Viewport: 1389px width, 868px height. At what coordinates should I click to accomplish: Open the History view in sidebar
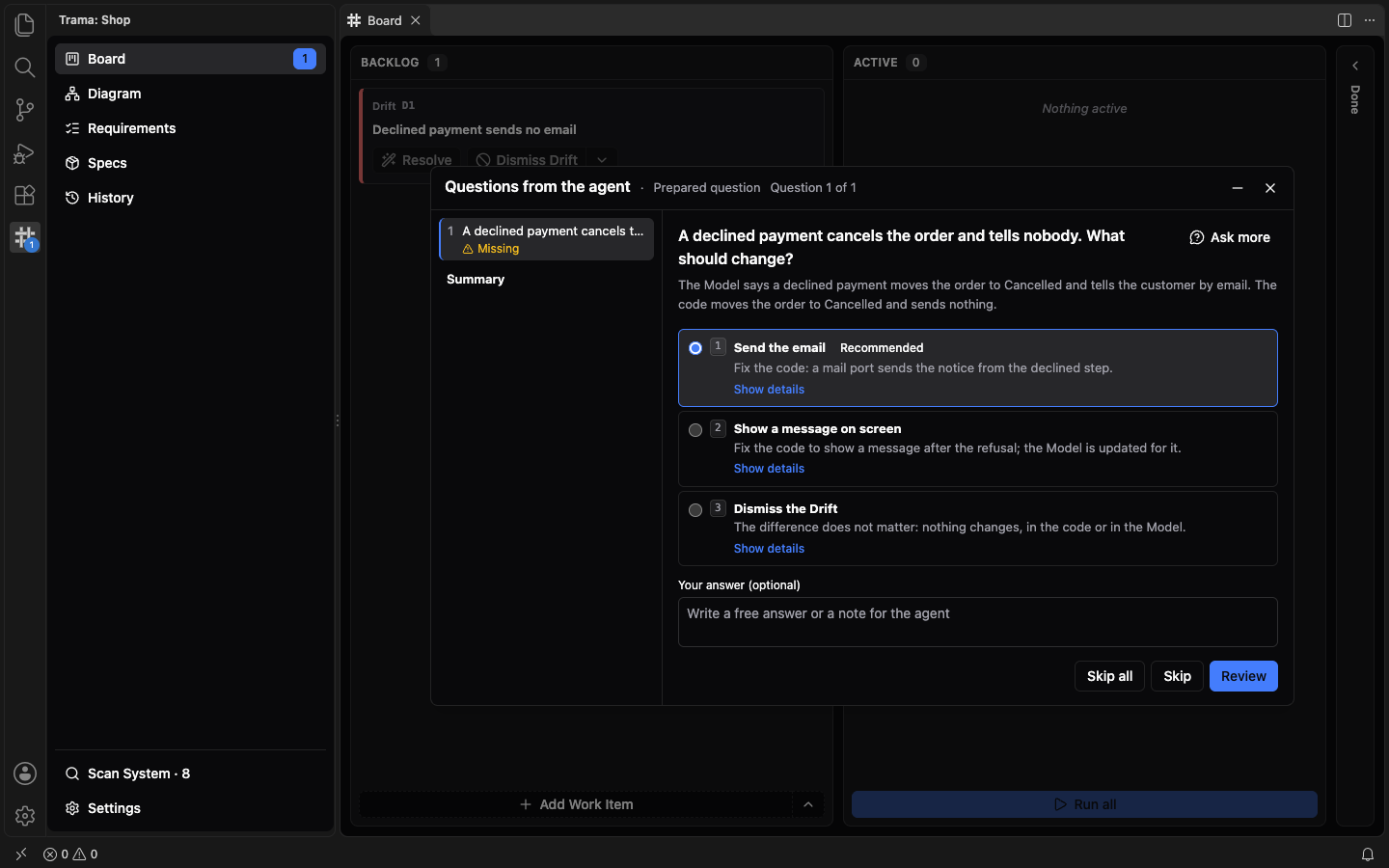[x=190, y=198]
